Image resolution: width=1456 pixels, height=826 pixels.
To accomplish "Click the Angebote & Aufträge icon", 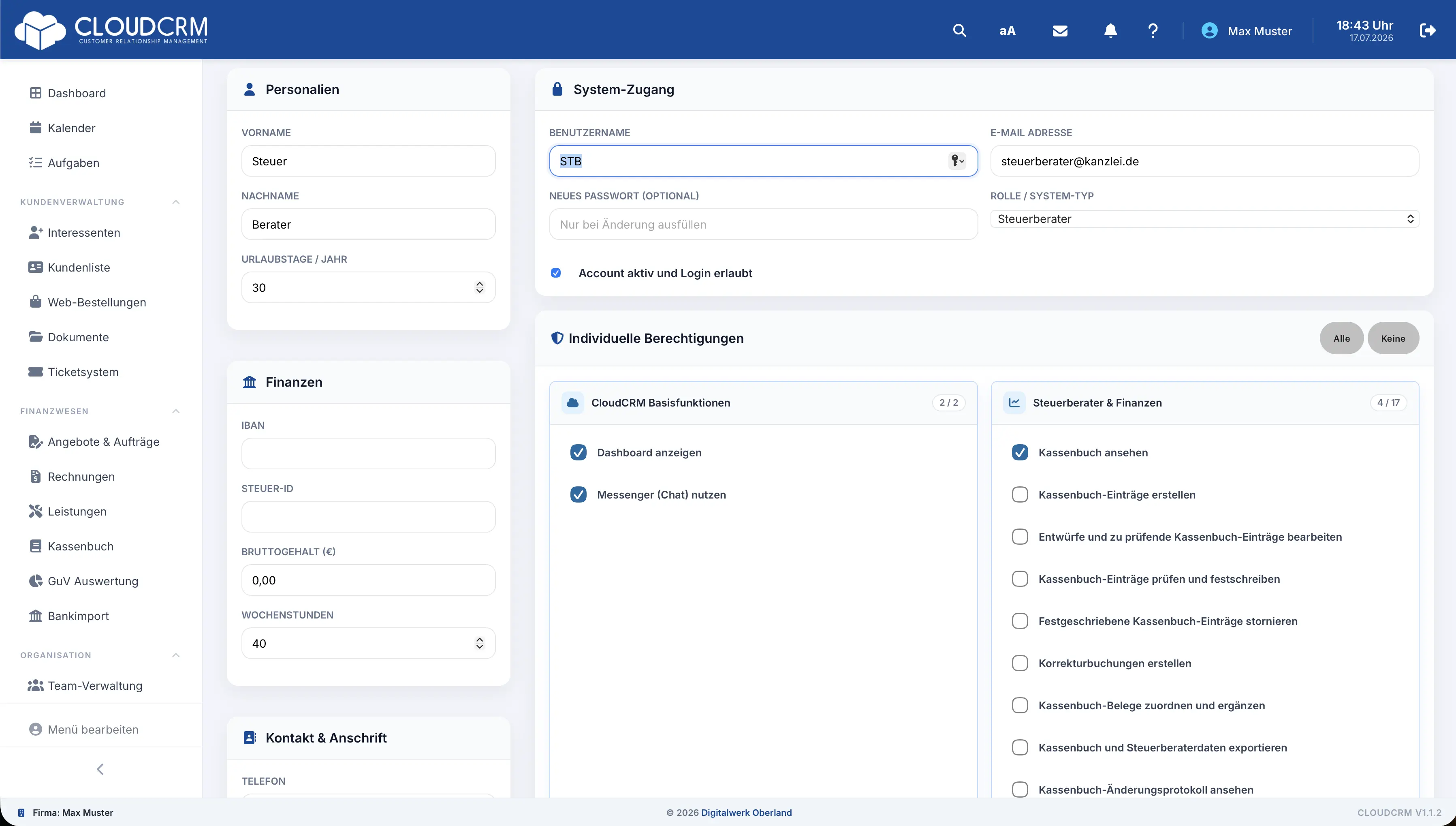I will 35,441.
